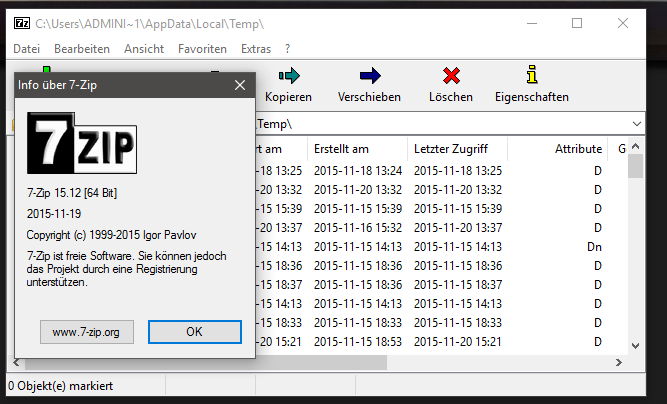667x404 pixels.
Task: Click the last access cell 2015-11-15 18:37
Action: pos(458,285)
